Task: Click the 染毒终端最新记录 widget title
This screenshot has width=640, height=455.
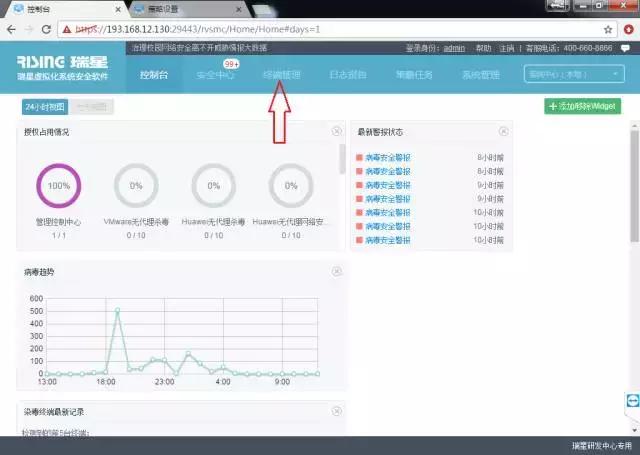Action: [54, 412]
